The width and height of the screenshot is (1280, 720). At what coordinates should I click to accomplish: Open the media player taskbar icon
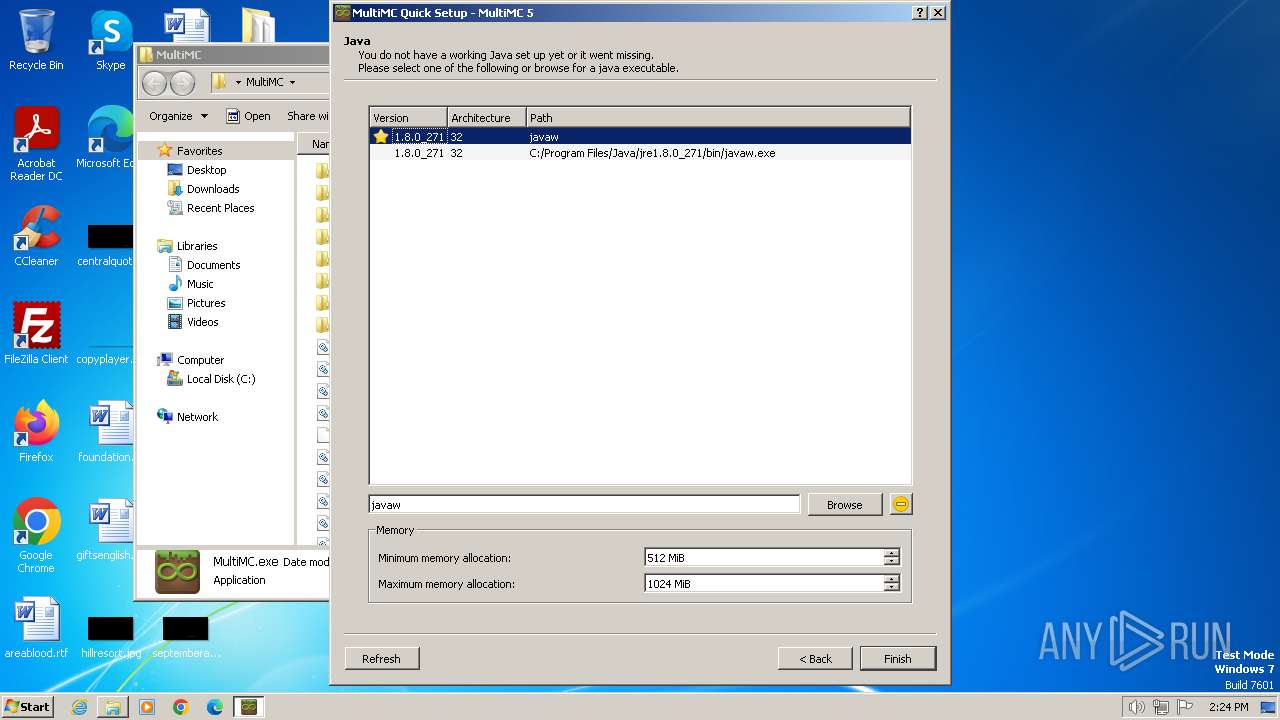click(147, 707)
